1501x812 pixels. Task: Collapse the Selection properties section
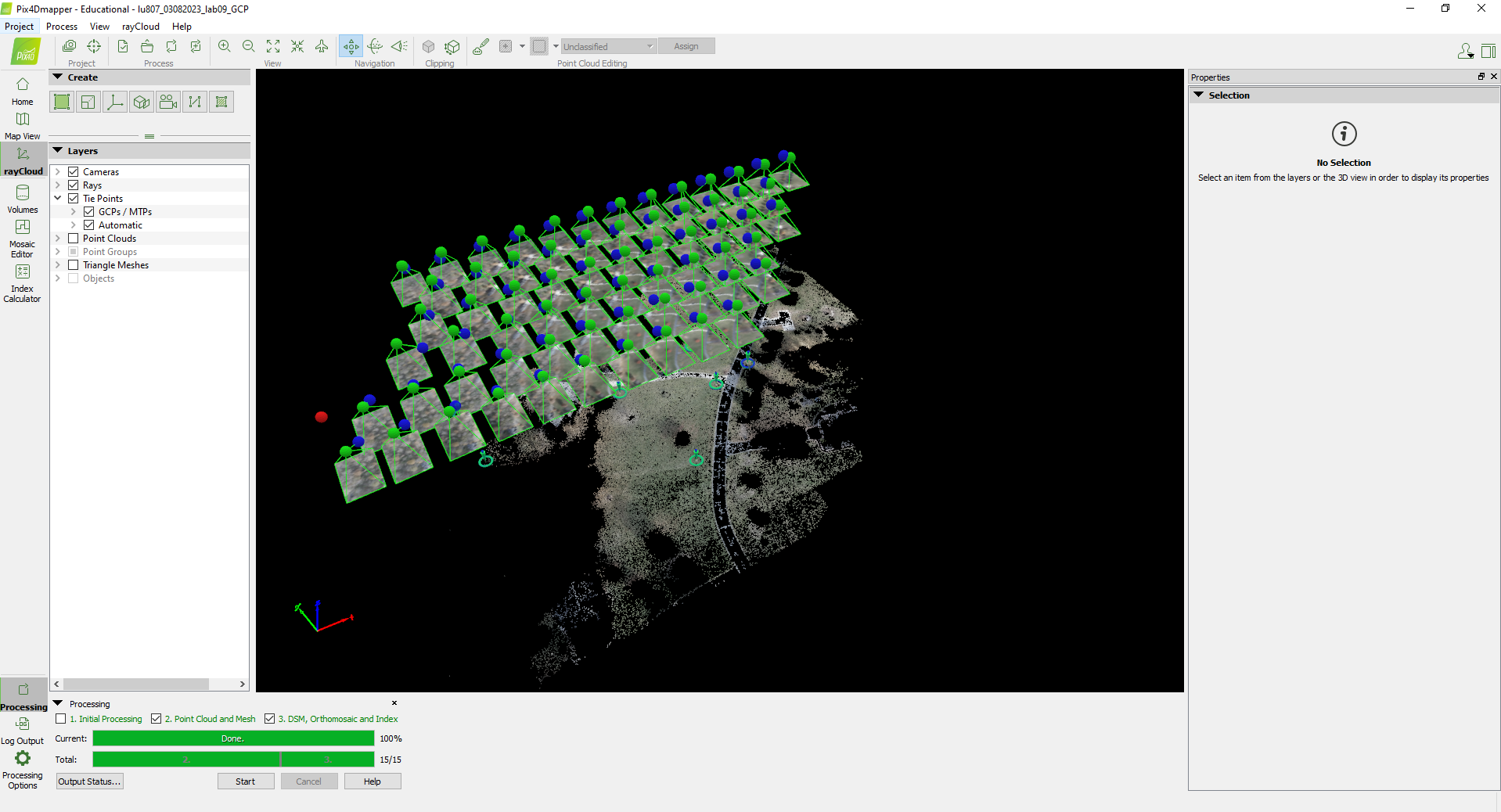coord(1199,95)
